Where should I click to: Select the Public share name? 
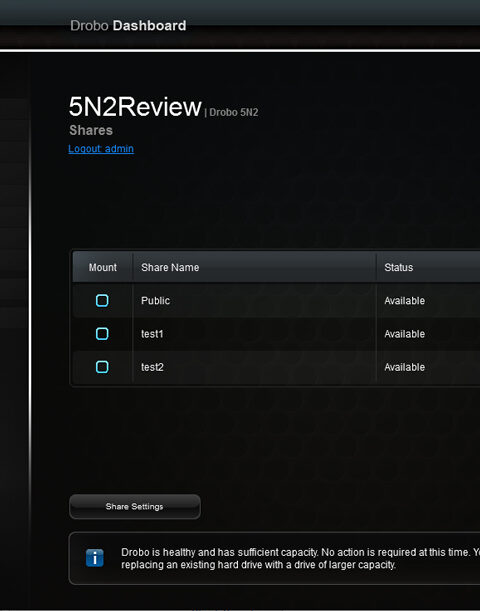[x=155, y=301]
